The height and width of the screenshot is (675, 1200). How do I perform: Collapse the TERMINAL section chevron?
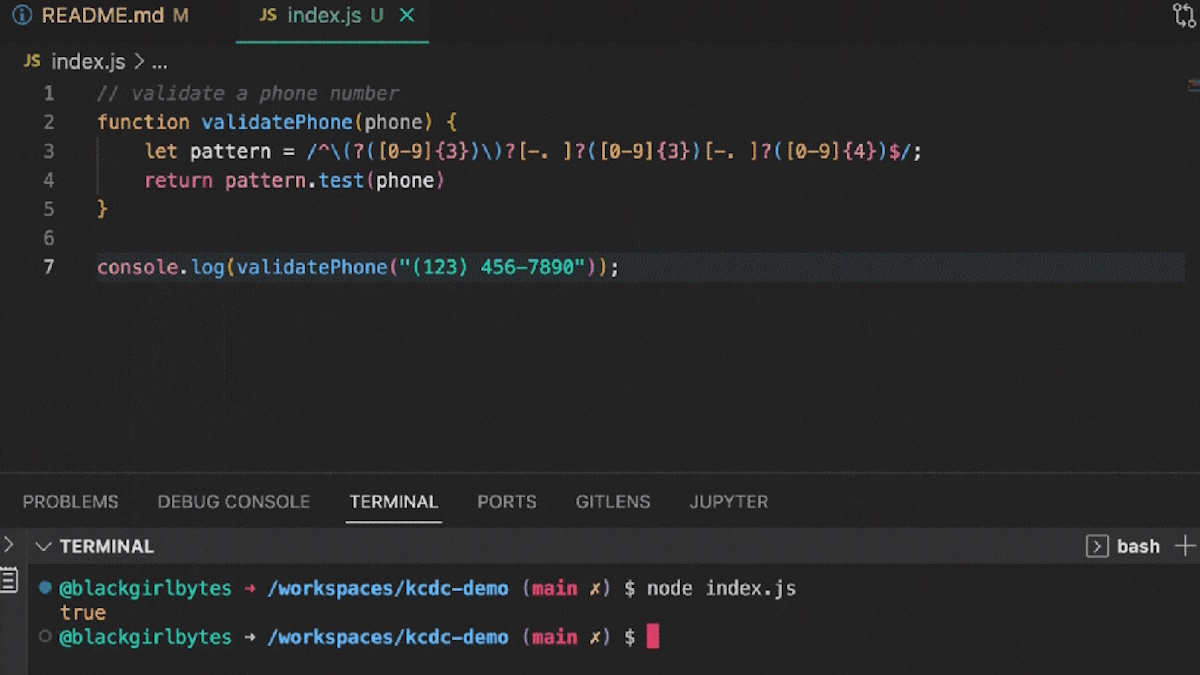43,547
